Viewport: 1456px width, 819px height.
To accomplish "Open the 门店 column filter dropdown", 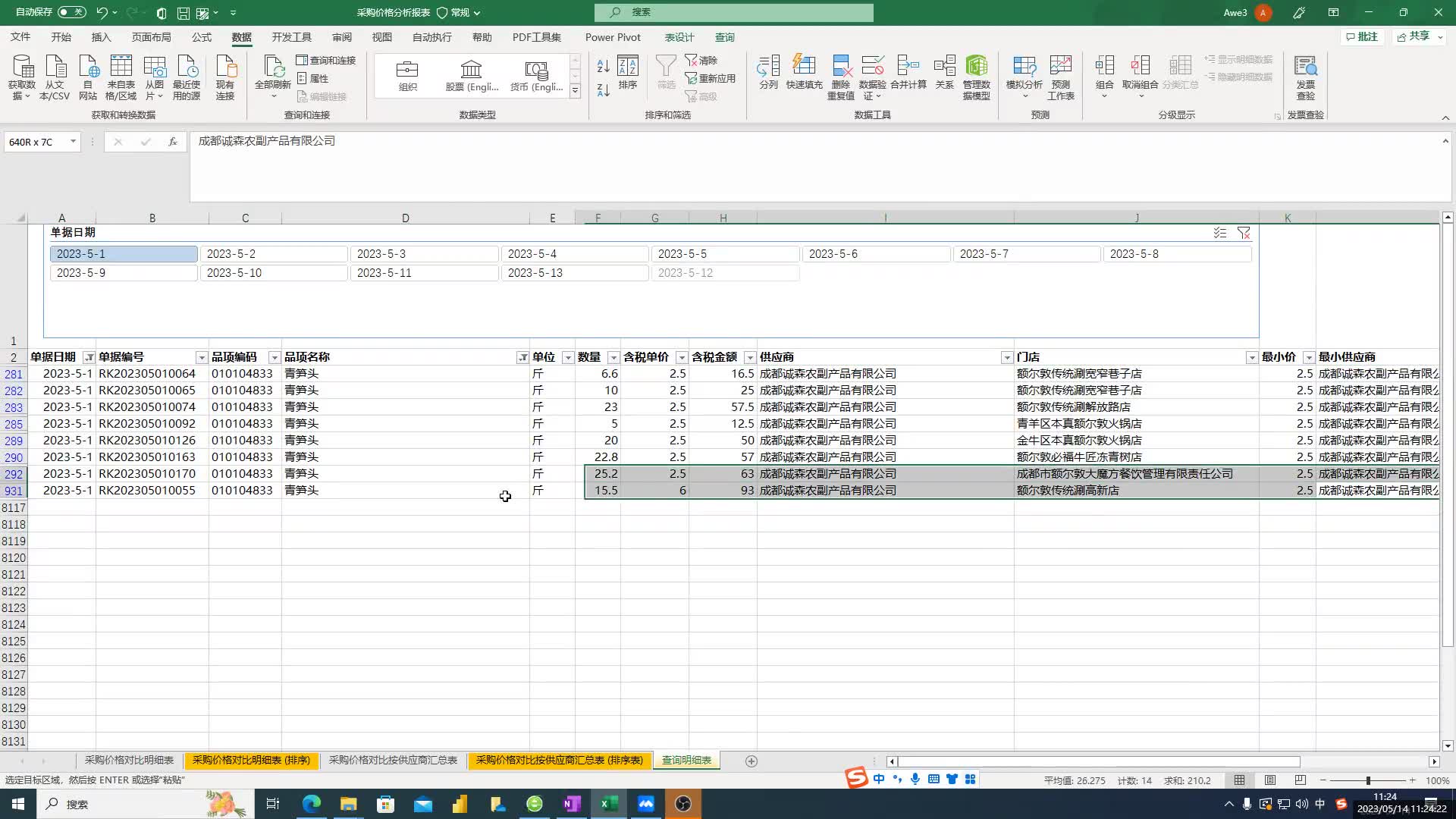I will (1252, 358).
